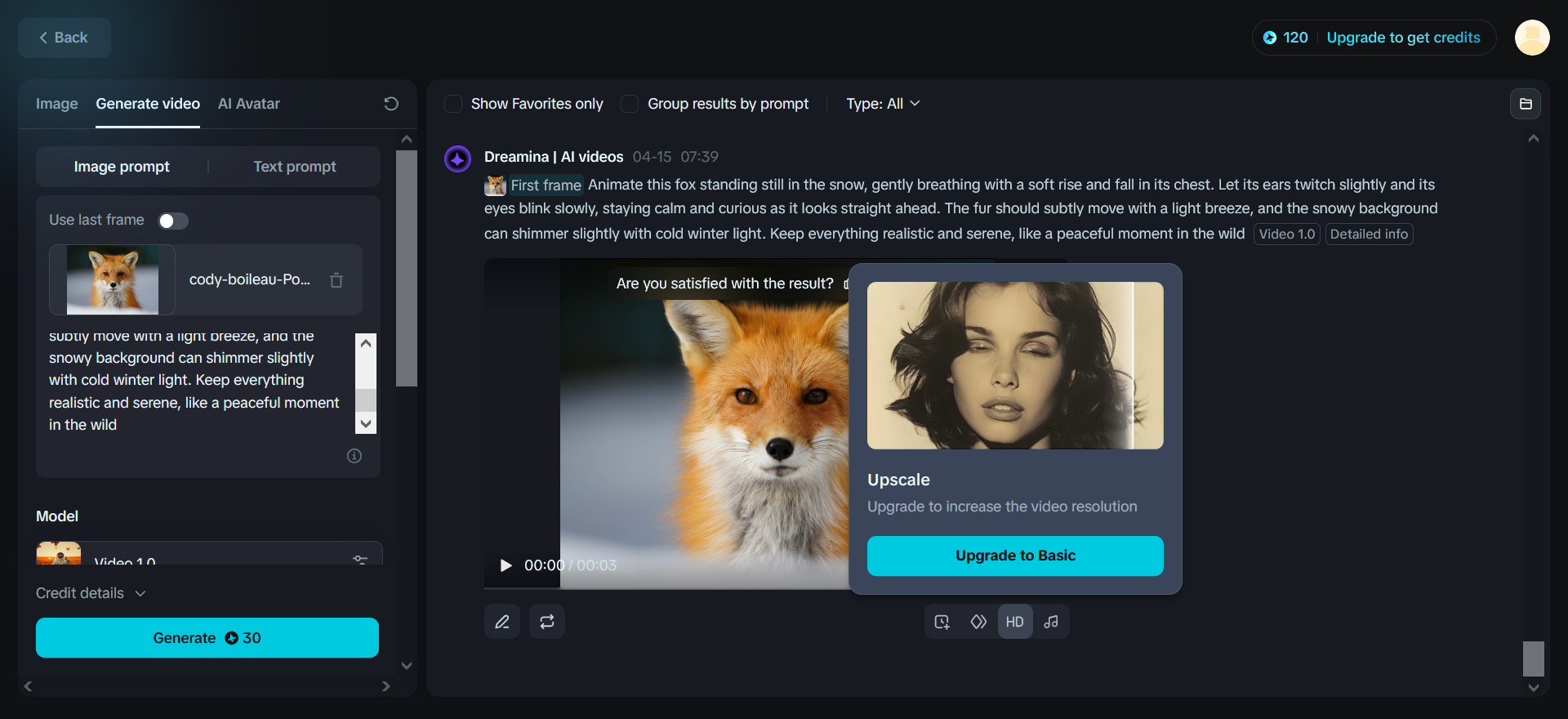Toggle the Use last frame switch
The height and width of the screenshot is (719, 1568).
(x=173, y=221)
